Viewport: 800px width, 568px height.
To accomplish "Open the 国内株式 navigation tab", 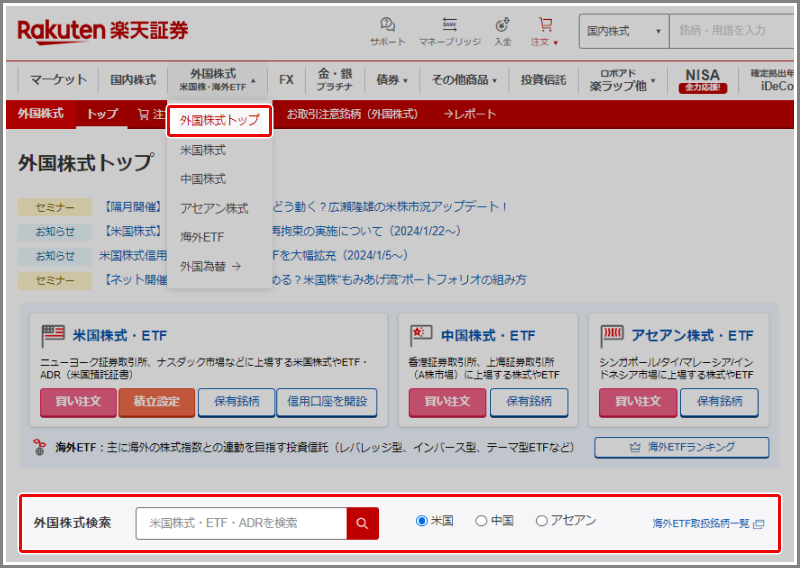I will pos(133,80).
